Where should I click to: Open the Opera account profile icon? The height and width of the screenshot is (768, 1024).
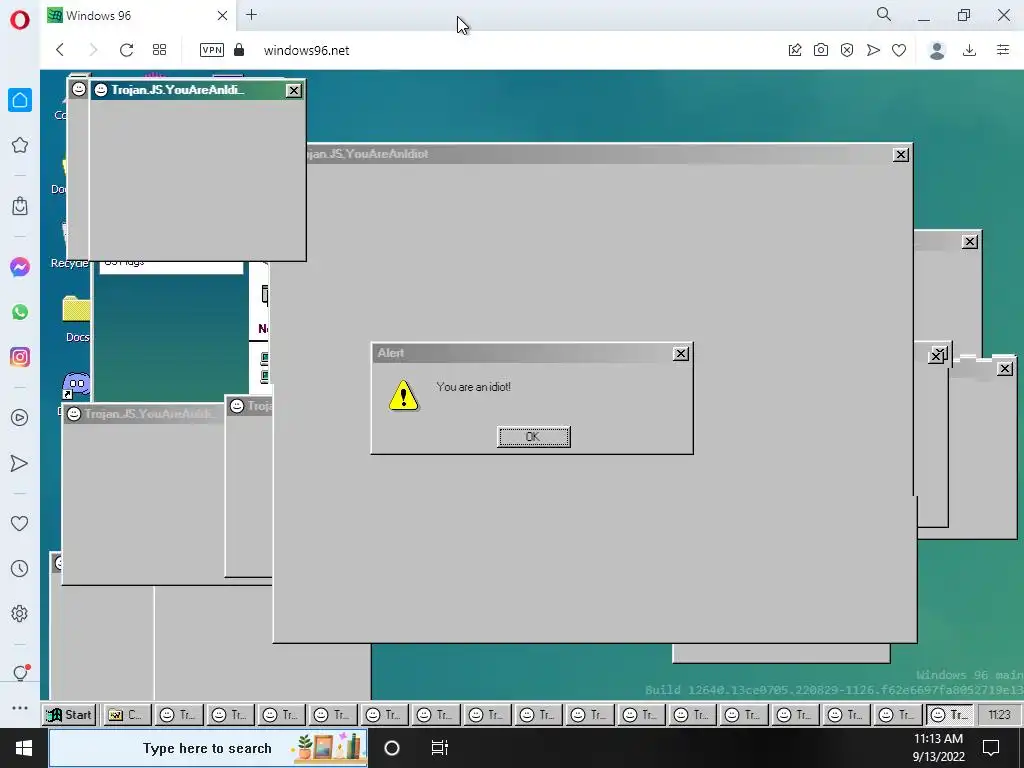937,50
